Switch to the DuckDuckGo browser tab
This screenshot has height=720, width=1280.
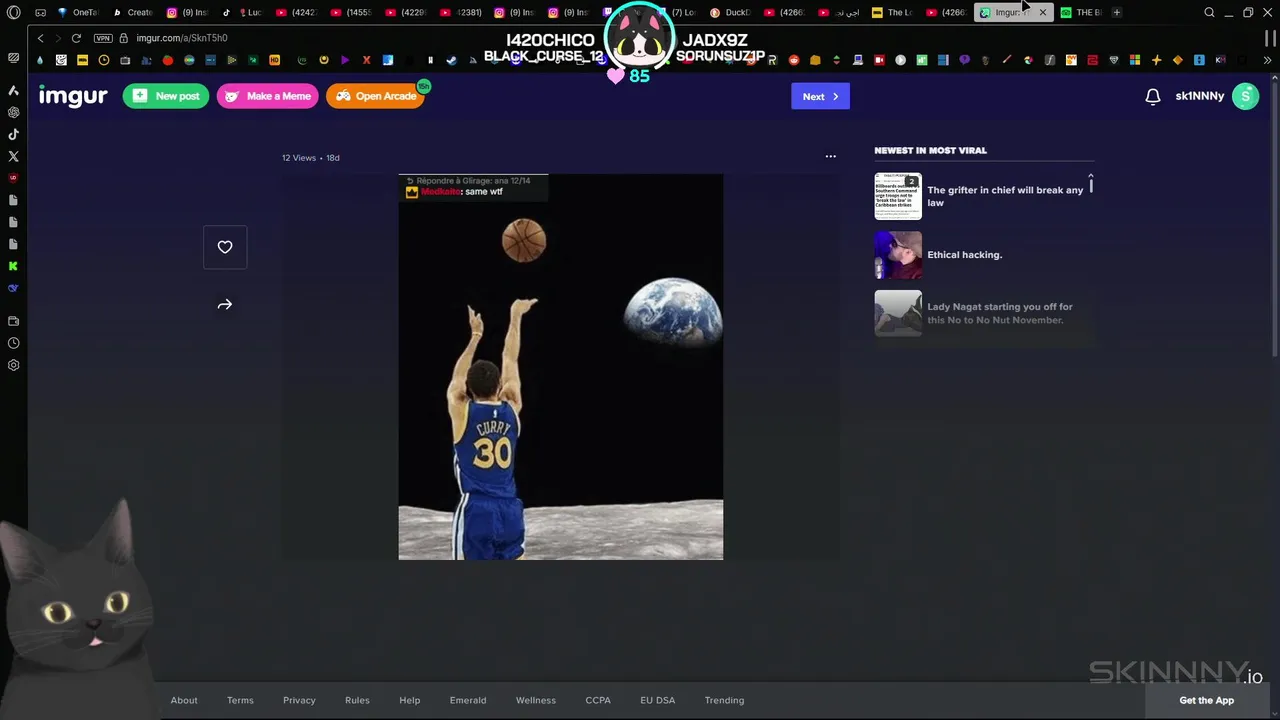[731, 13]
